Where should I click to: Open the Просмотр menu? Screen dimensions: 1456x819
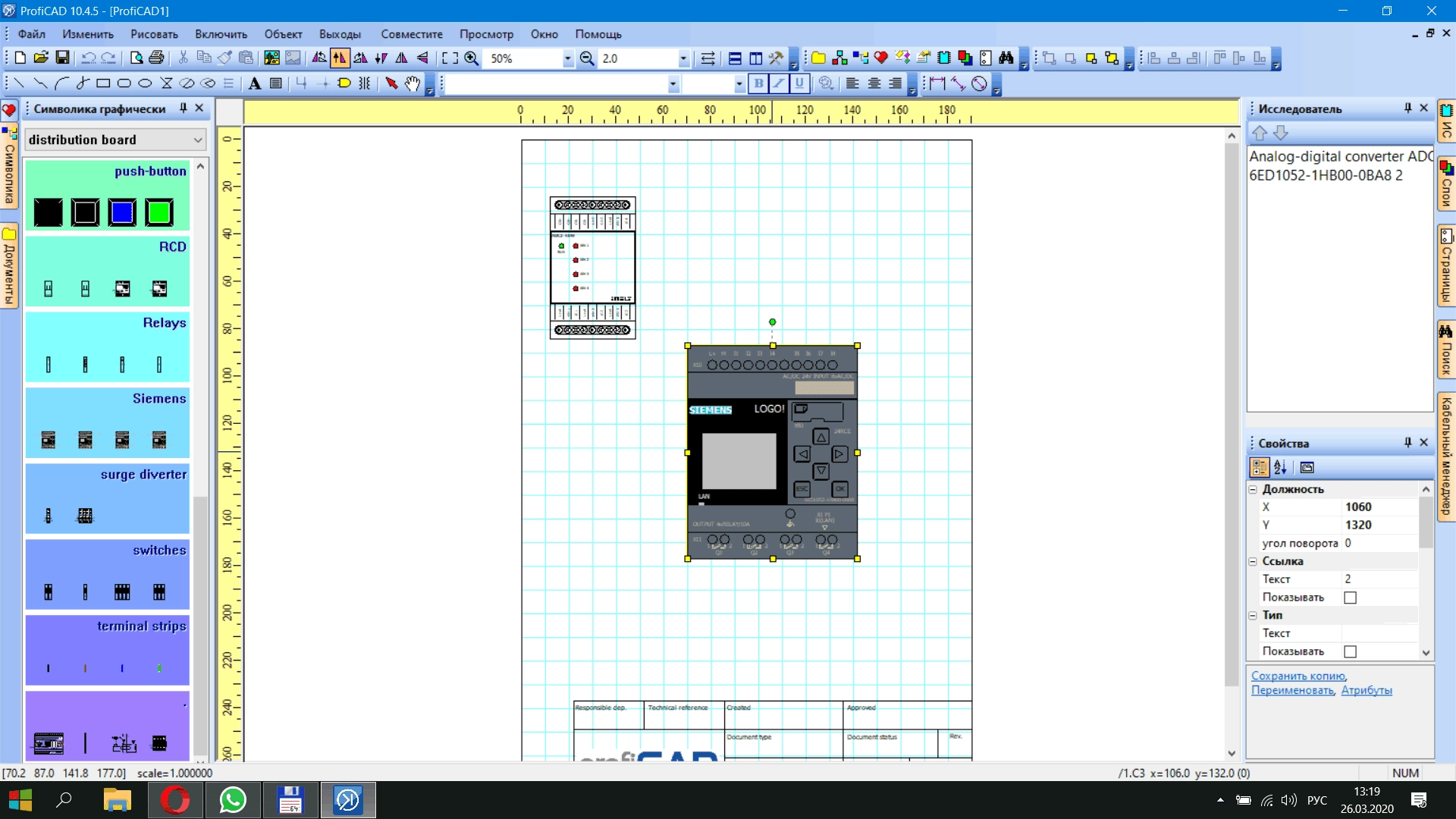click(x=486, y=34)
